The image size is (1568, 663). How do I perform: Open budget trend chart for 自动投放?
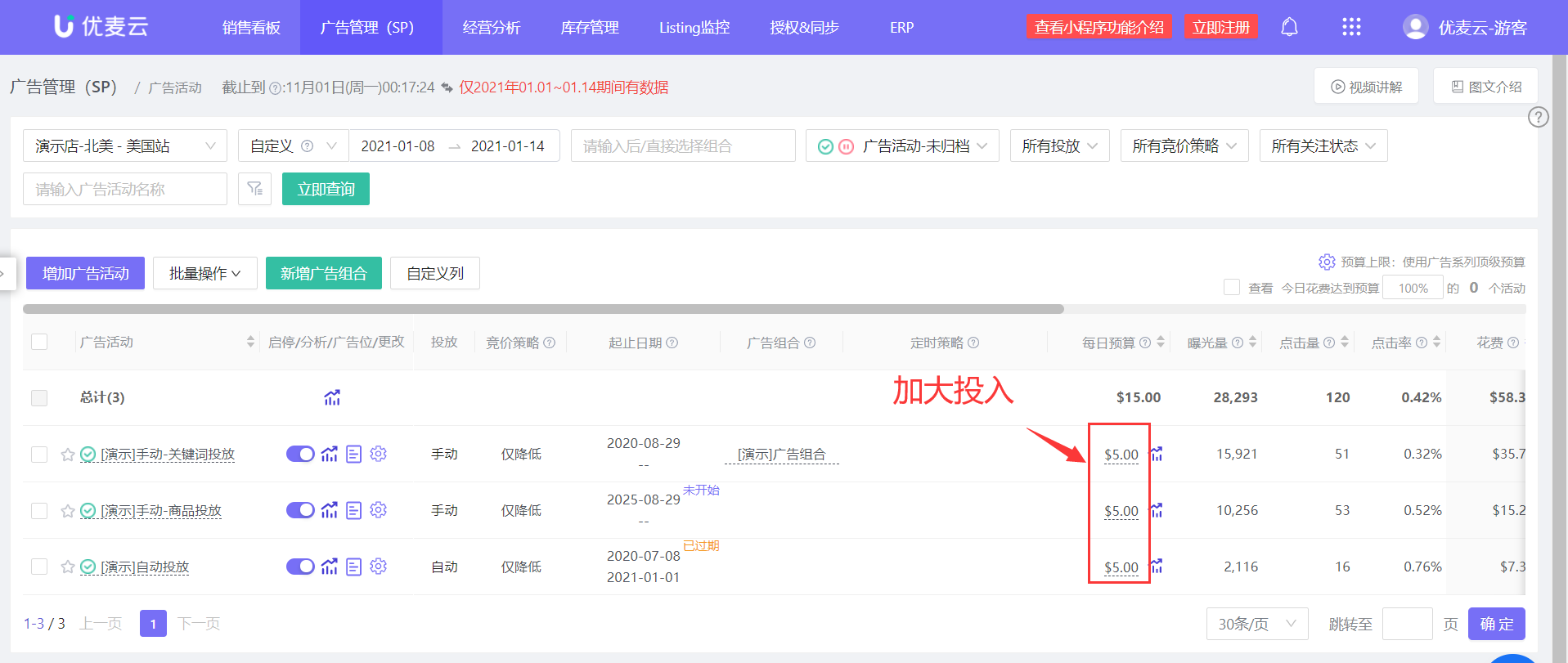tap(1157, 567)
